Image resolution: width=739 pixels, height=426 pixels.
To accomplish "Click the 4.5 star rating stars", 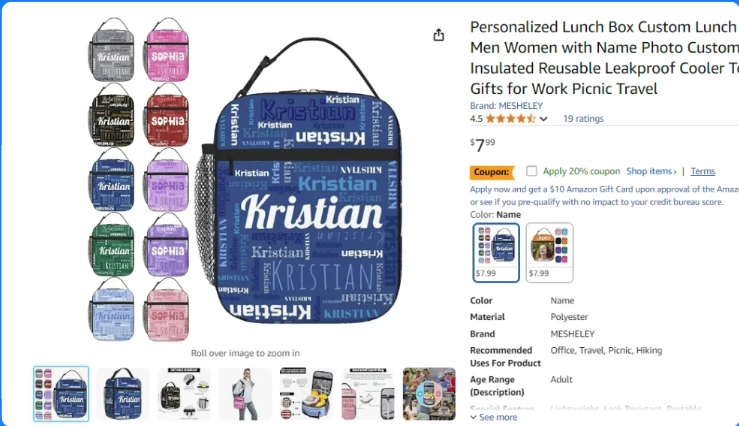I will click(x=510, y=119).
